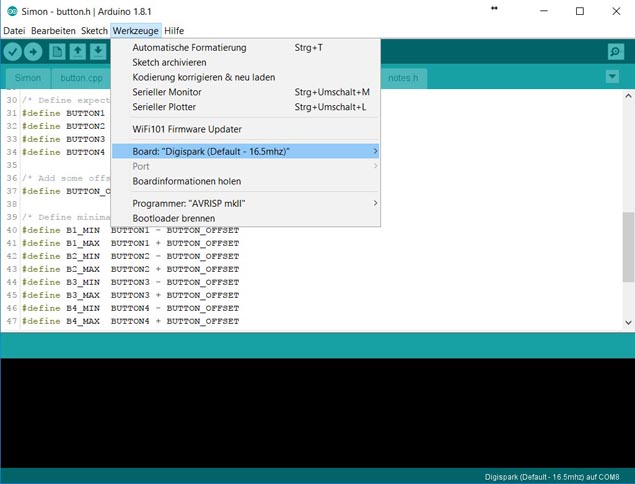Screen dimensions: 635x484
Task: Expand the Board submenu arrow
Action: click(375, 151)
